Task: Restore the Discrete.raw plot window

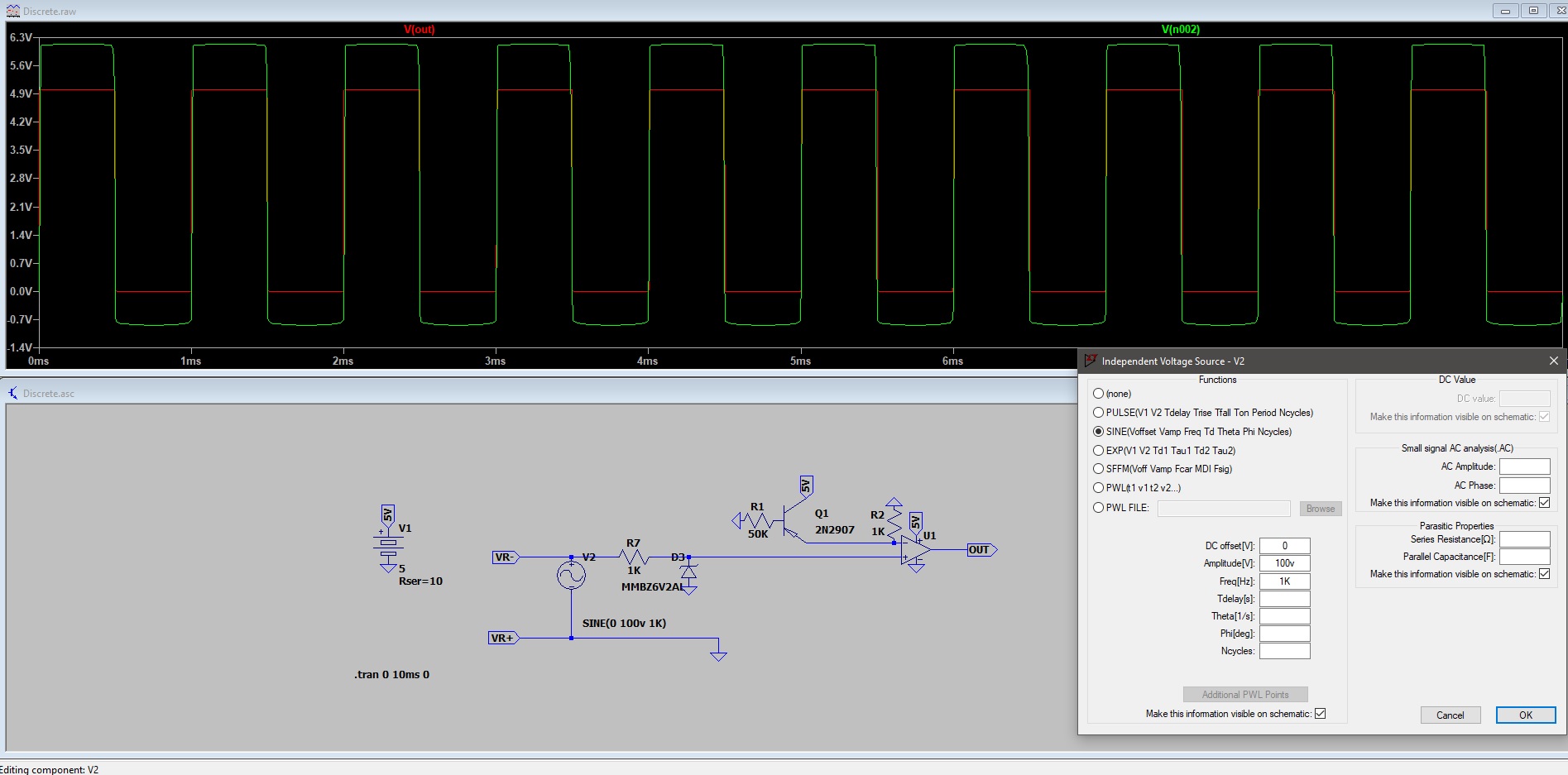Action: pyautogui.click(x=1533, y=11)
